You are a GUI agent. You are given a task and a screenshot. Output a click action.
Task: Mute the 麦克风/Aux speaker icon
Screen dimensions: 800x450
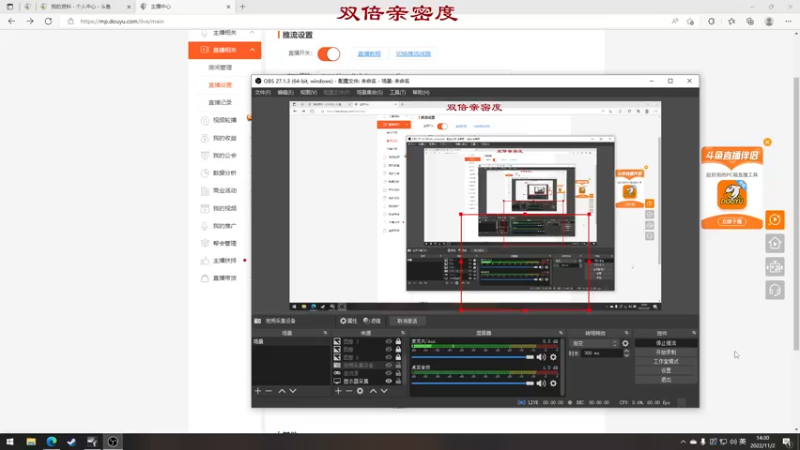(541, 357)
